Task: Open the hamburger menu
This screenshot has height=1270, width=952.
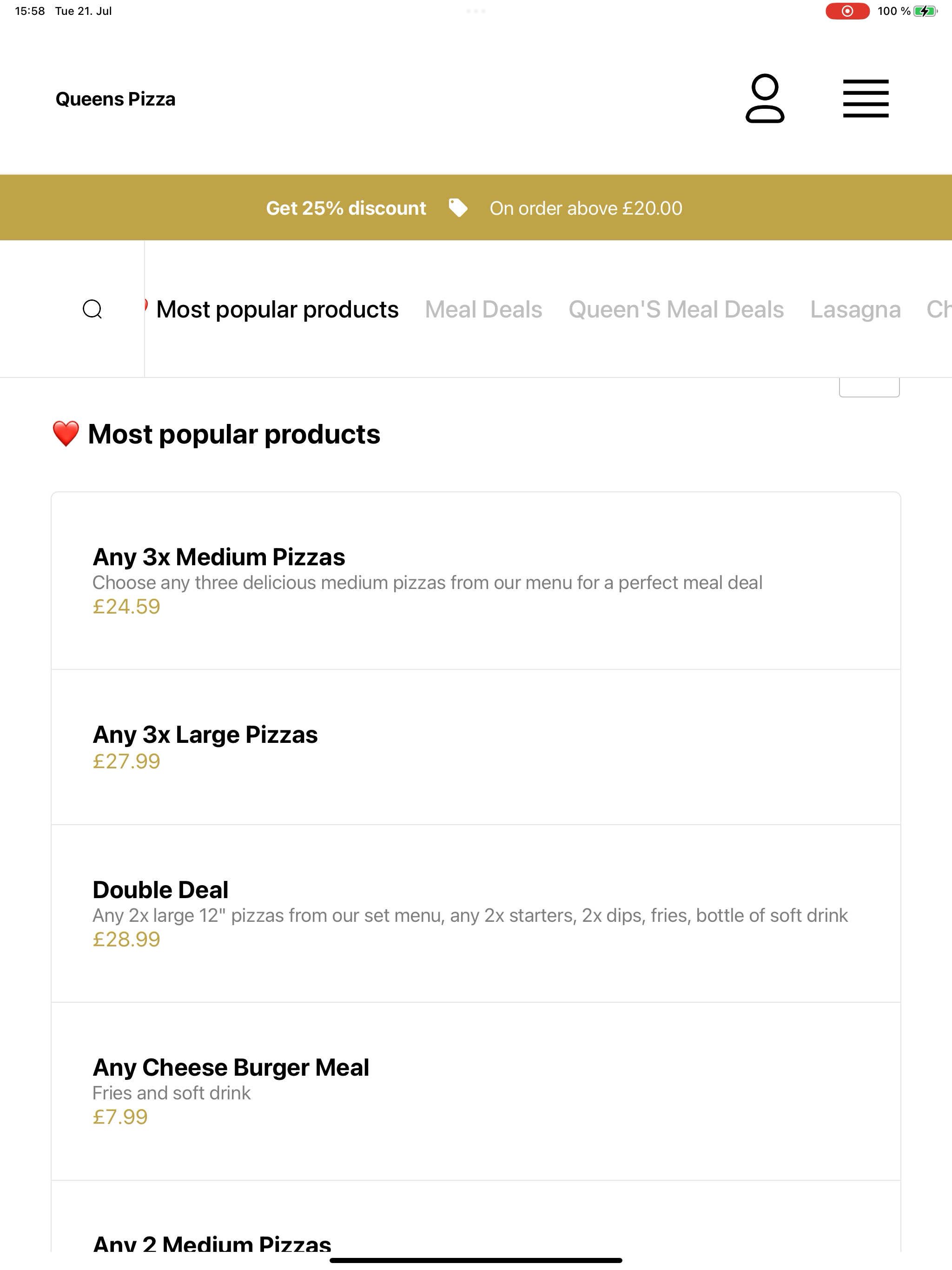Action: (x=865, y=99)
